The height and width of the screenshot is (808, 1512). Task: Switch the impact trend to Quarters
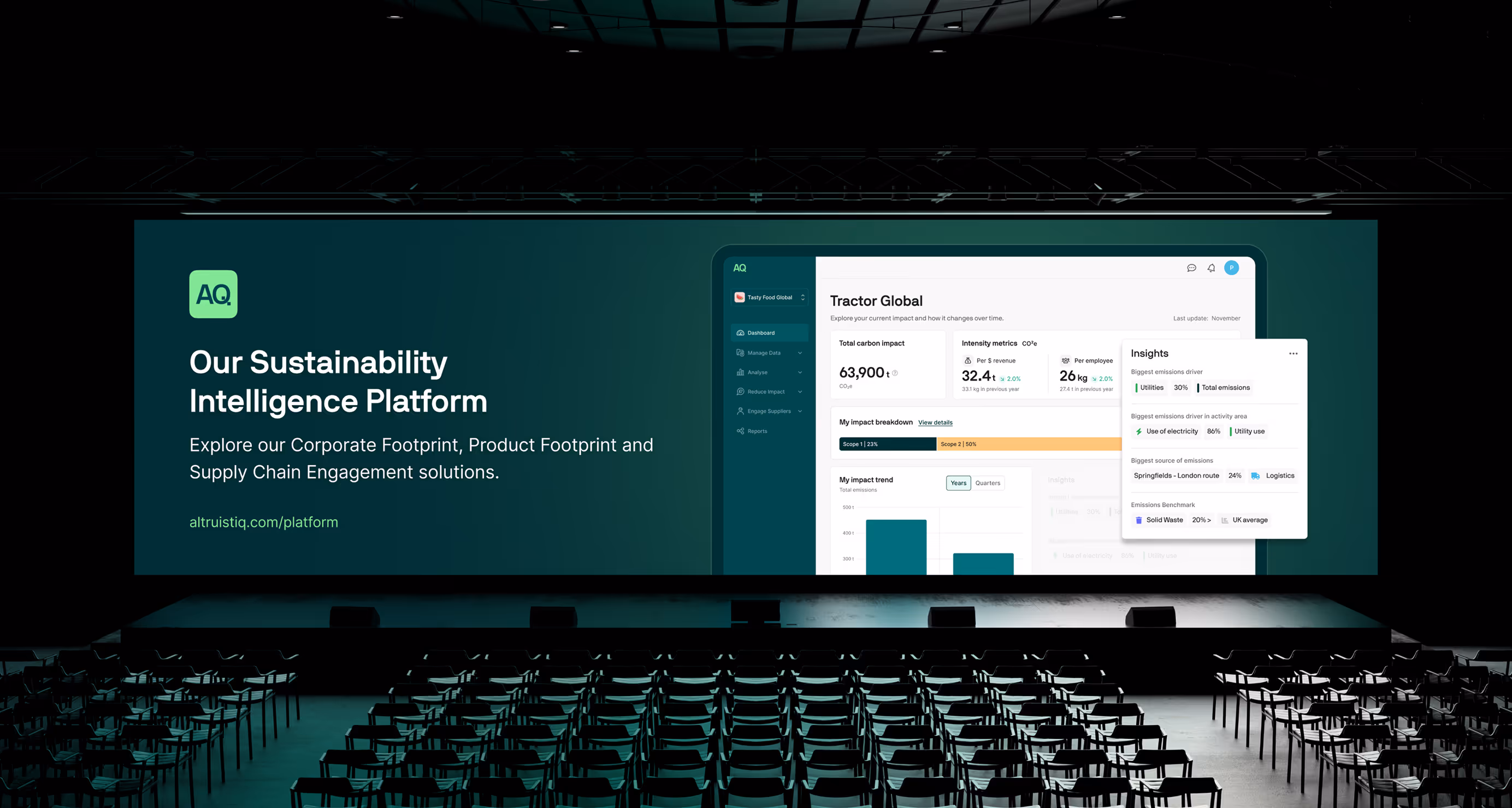pyautogui.click(x=987, y=483)
